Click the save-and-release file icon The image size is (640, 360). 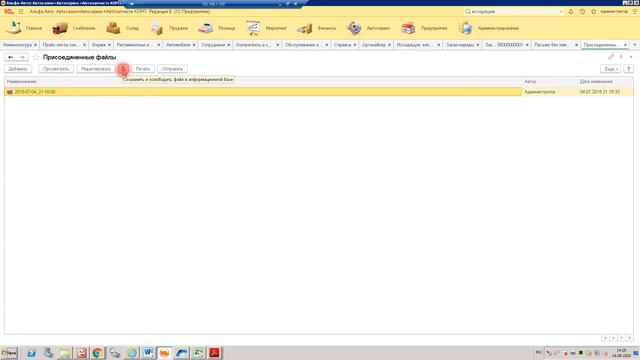point(123,69)
